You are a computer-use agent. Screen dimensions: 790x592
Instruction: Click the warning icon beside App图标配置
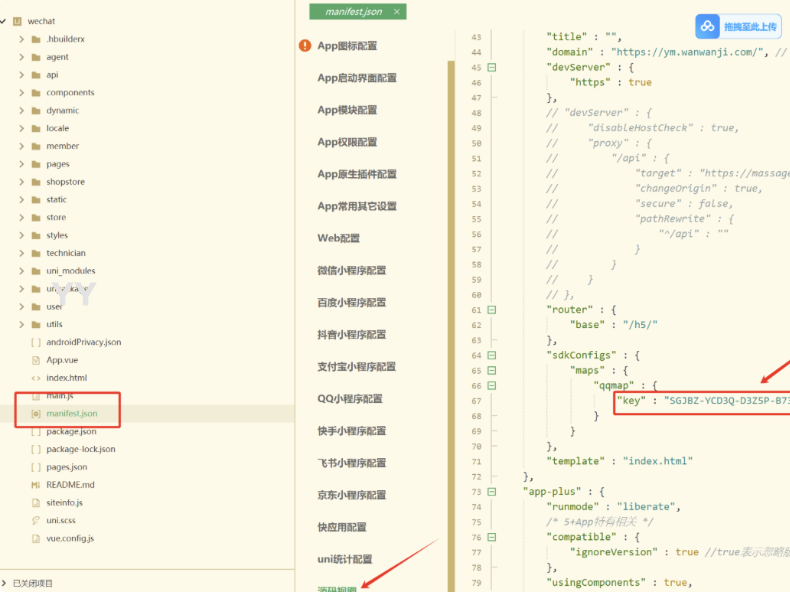click(x=304, y=46)
